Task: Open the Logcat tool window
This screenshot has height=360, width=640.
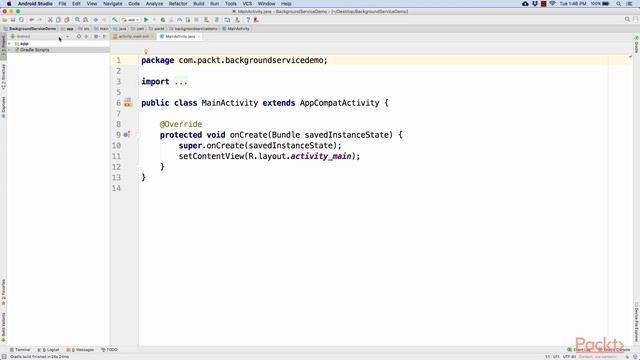Action: click(49, 350)
